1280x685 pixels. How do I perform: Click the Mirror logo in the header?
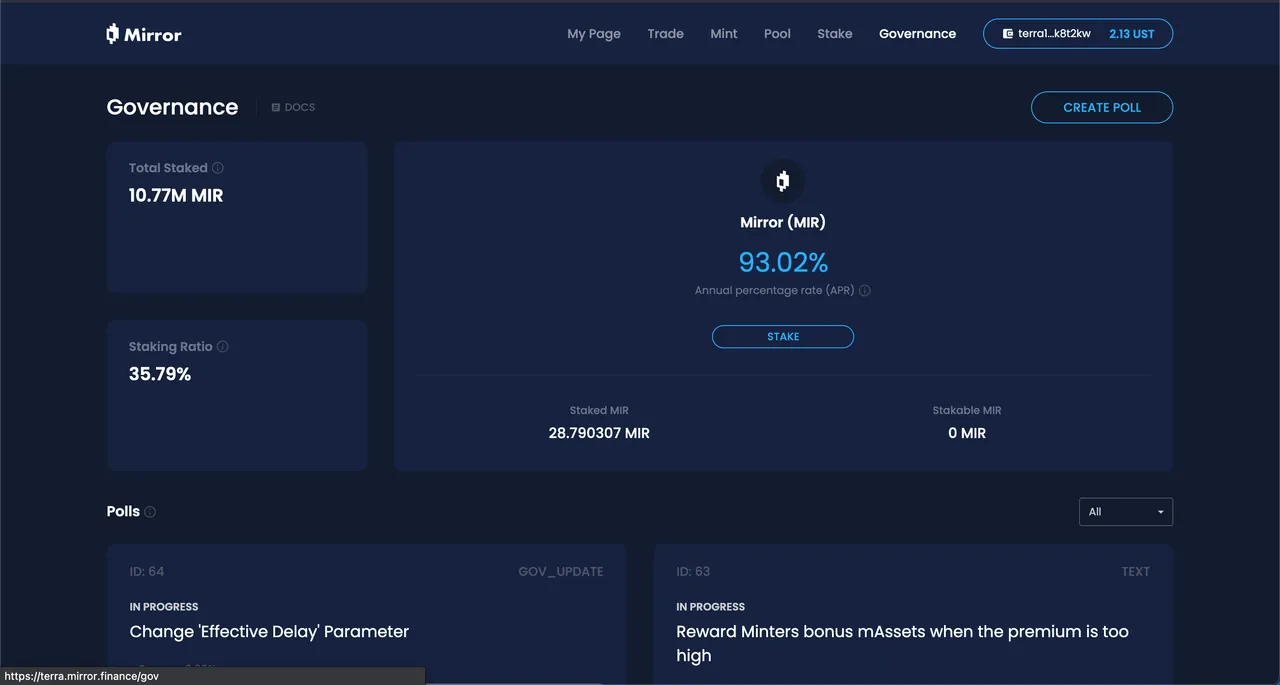144,34
